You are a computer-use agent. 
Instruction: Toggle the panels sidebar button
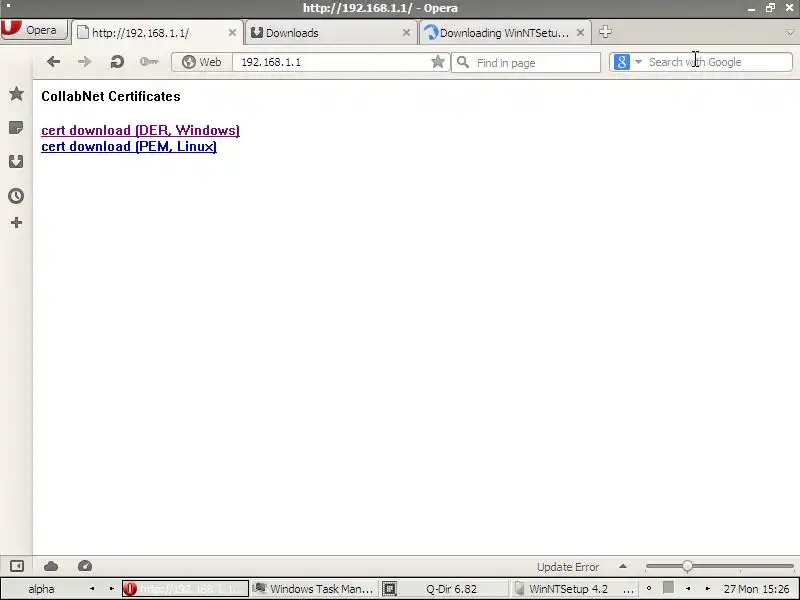tap(17, 566)
